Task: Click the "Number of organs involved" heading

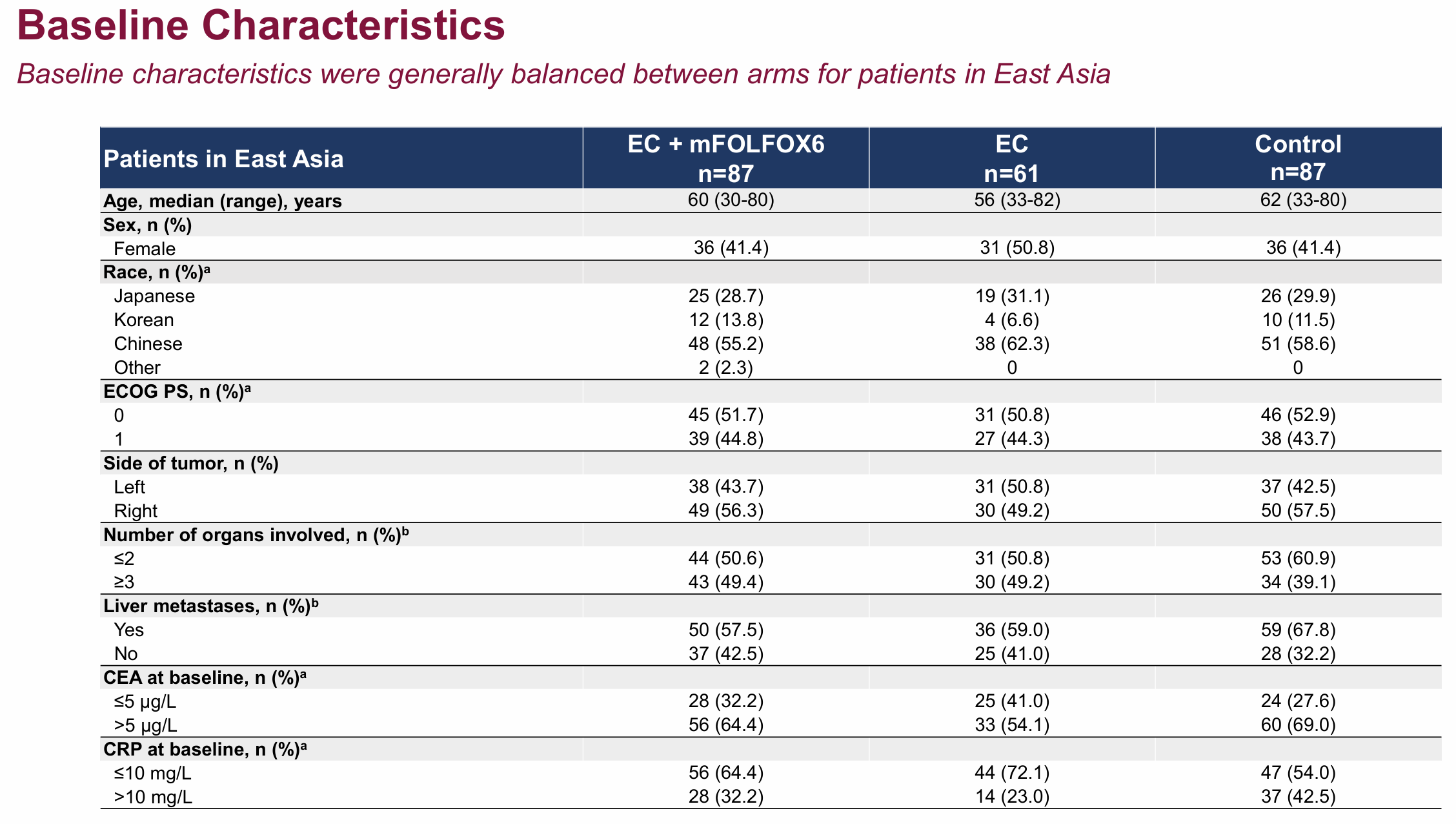Action: coord(256,535)
